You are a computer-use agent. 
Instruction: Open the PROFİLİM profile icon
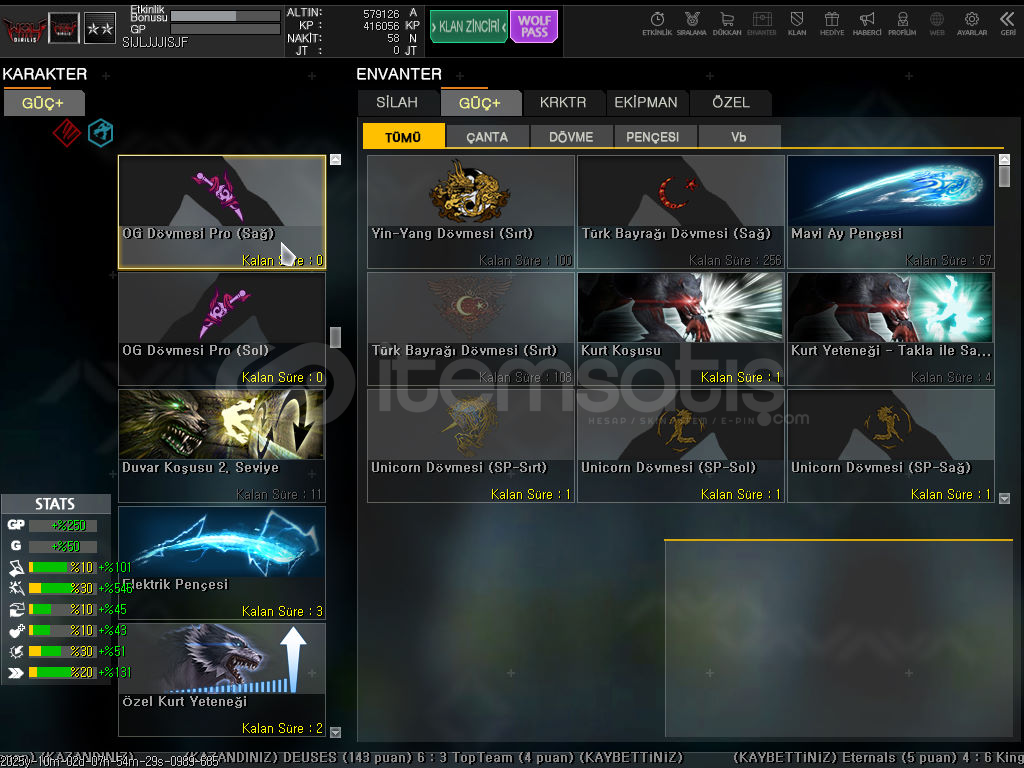902,24
